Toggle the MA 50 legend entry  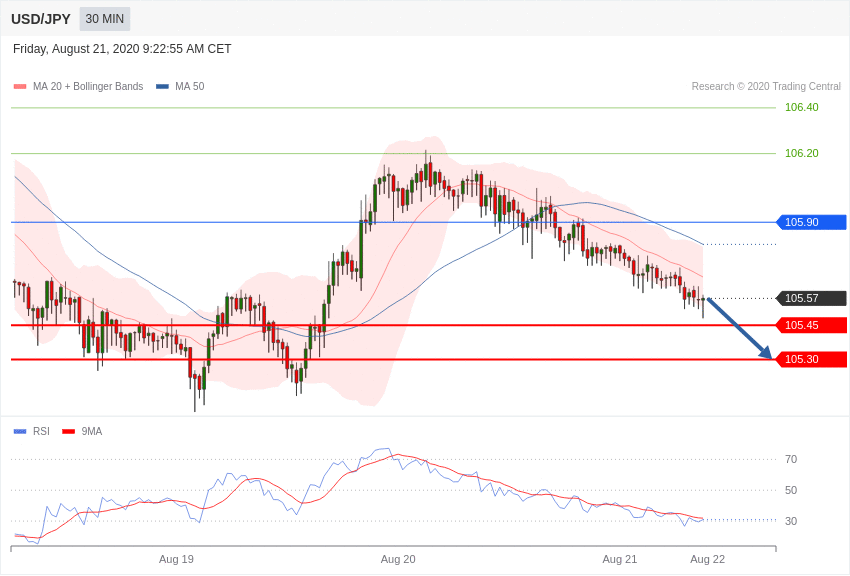coord(180,86)
